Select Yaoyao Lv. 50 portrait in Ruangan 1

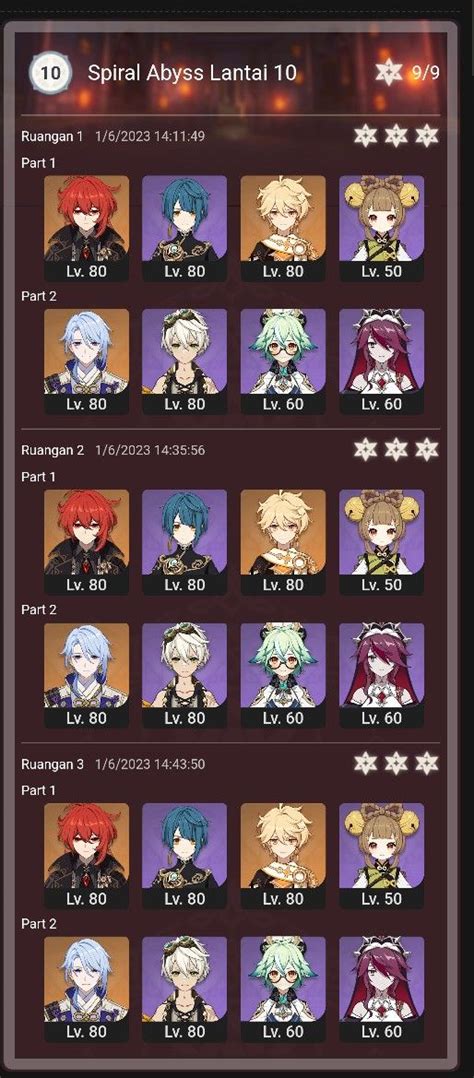382,228
